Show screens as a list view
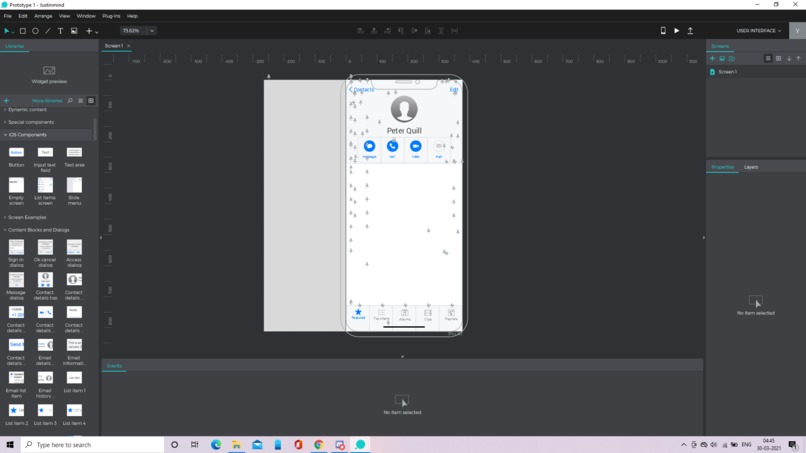The width and height of the screenshot is (806, 453). coord(768,59)
